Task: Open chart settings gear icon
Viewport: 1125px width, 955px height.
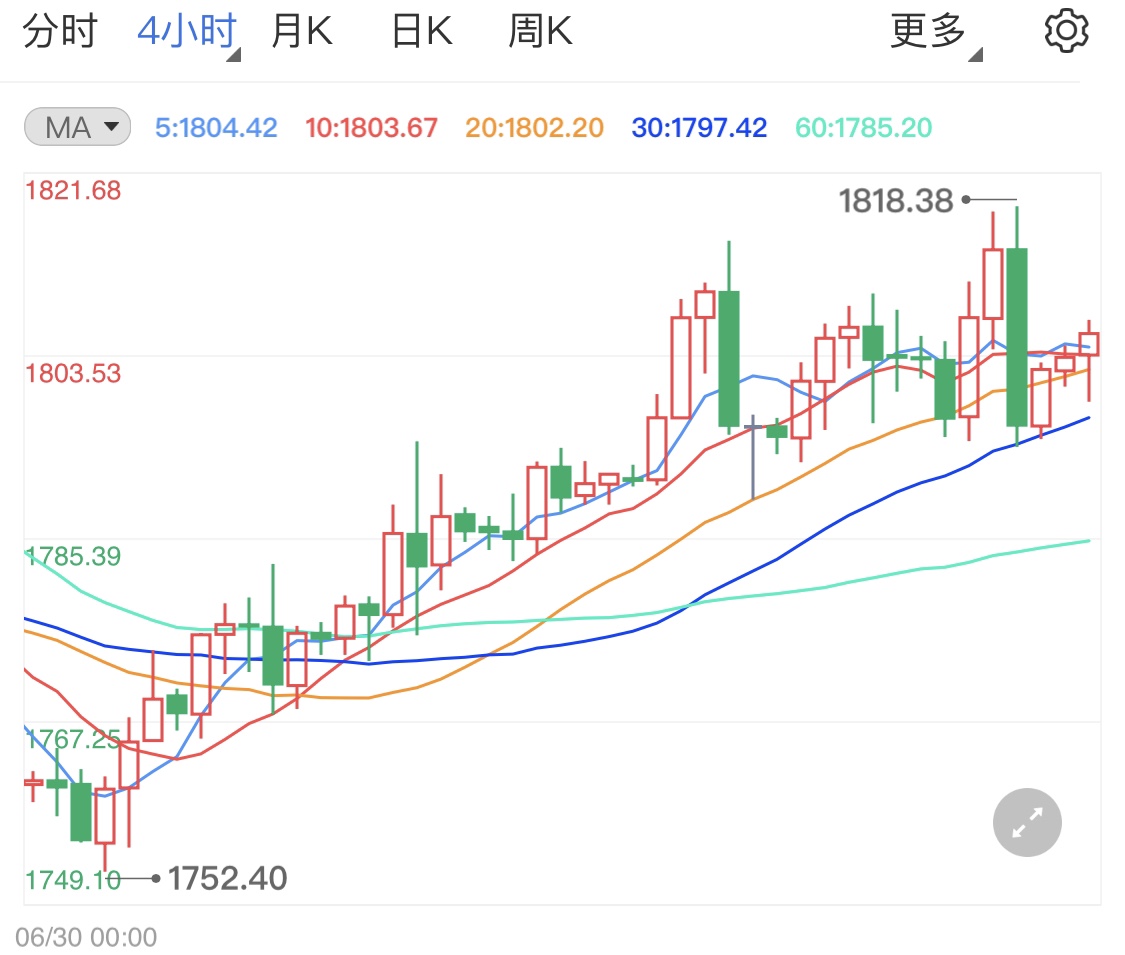Action: (1066, 31)
